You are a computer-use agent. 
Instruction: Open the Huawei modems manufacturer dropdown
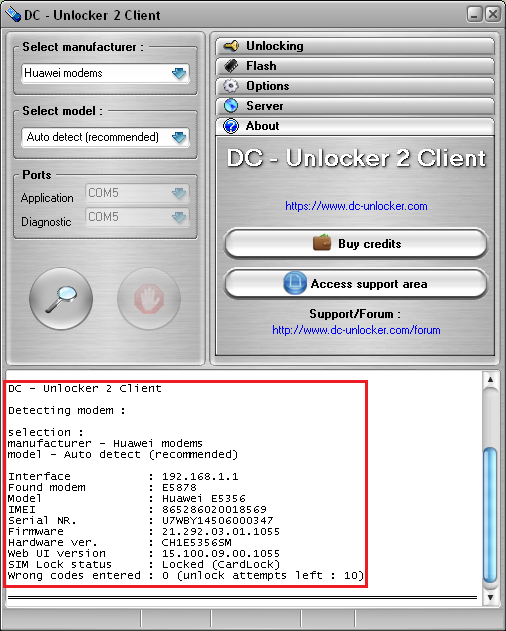pos(105,73)
